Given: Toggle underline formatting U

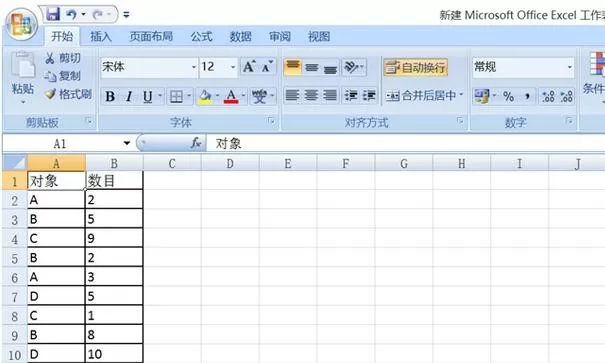Looking at the screenshot, I should 147,96.
